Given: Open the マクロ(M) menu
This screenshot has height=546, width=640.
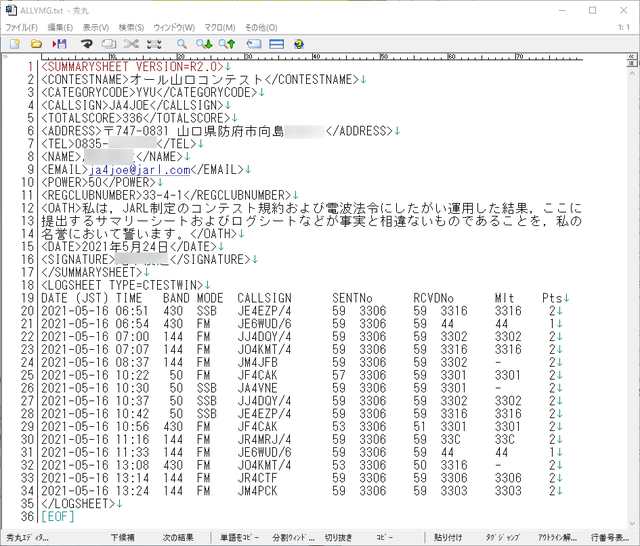Looking at the screenshot, I should point(220,27).
